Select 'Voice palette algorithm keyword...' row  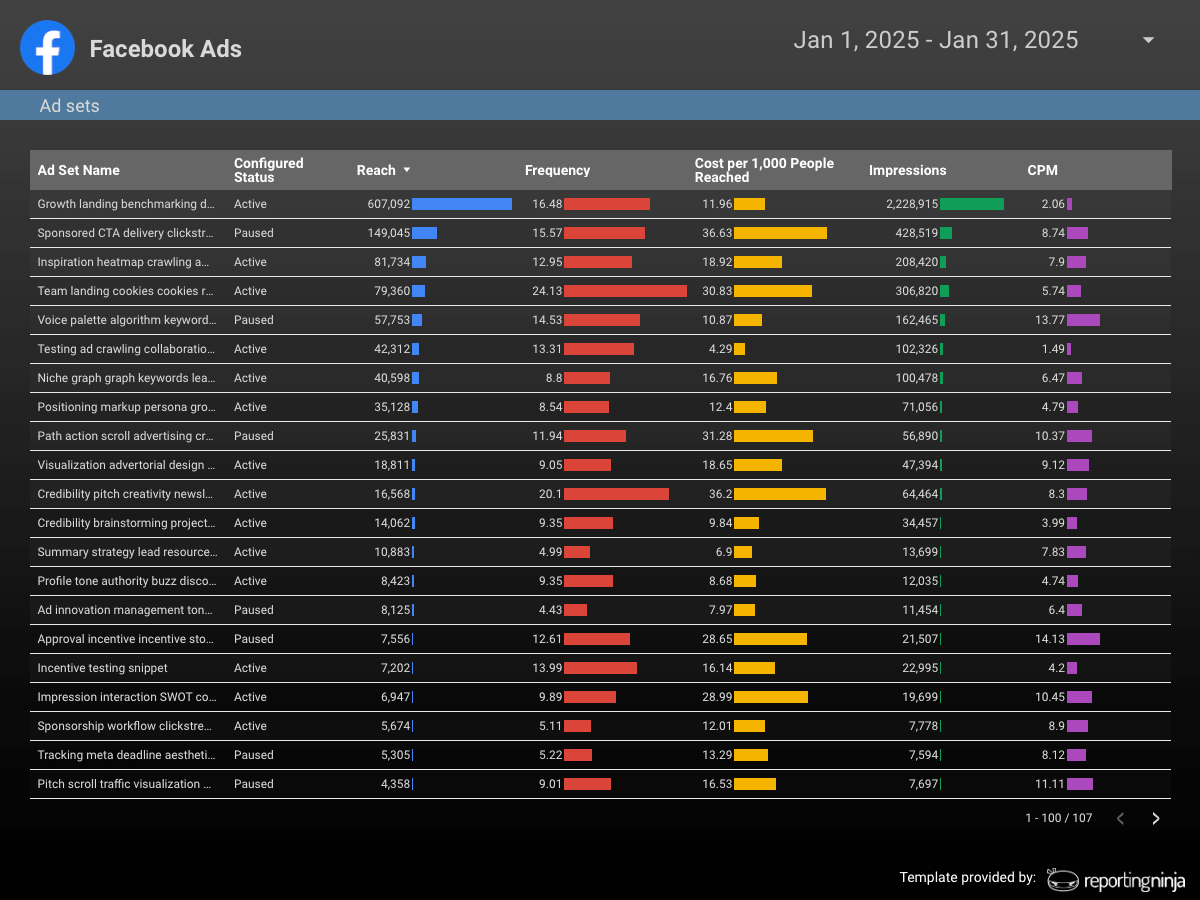point(600,320)
